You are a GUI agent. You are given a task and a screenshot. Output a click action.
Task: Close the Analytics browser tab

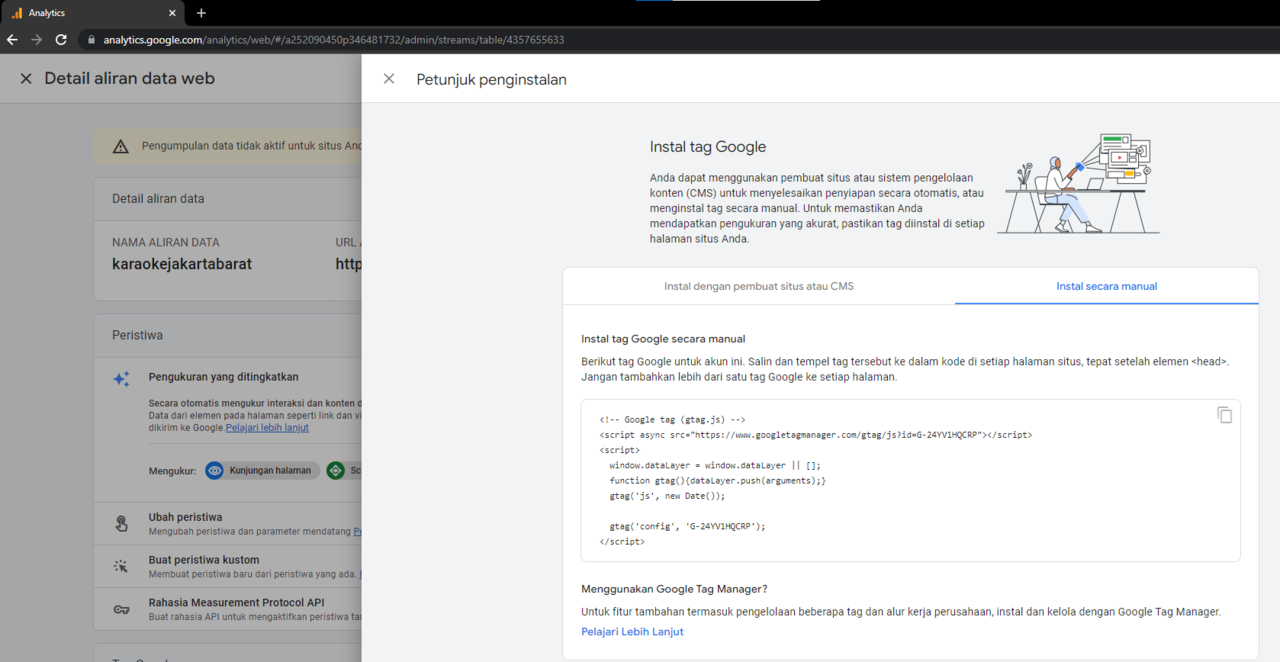pyautogui.click(x=172, y=13)
